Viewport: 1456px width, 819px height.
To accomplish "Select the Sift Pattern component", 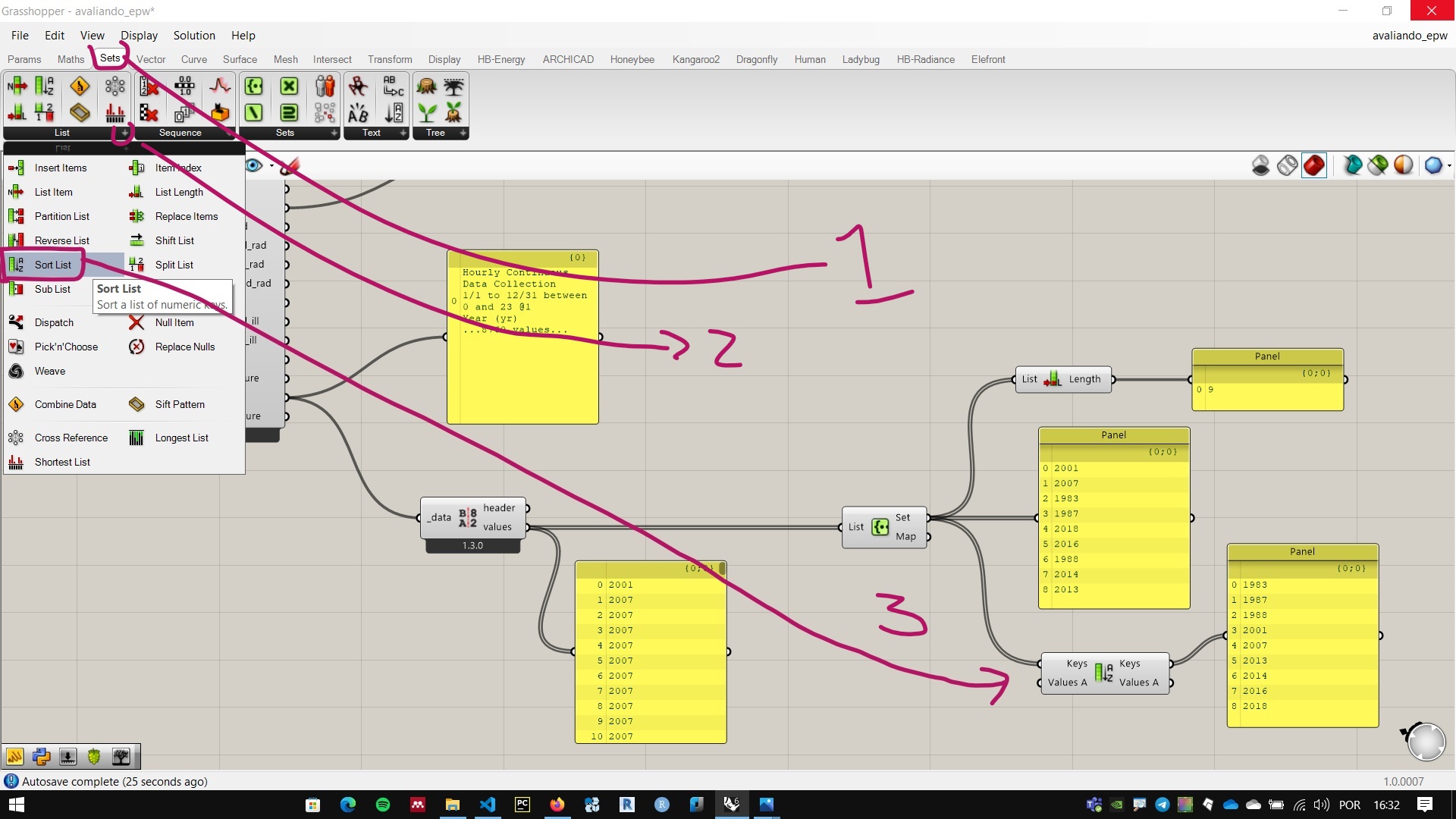I will tap(181, 403).
